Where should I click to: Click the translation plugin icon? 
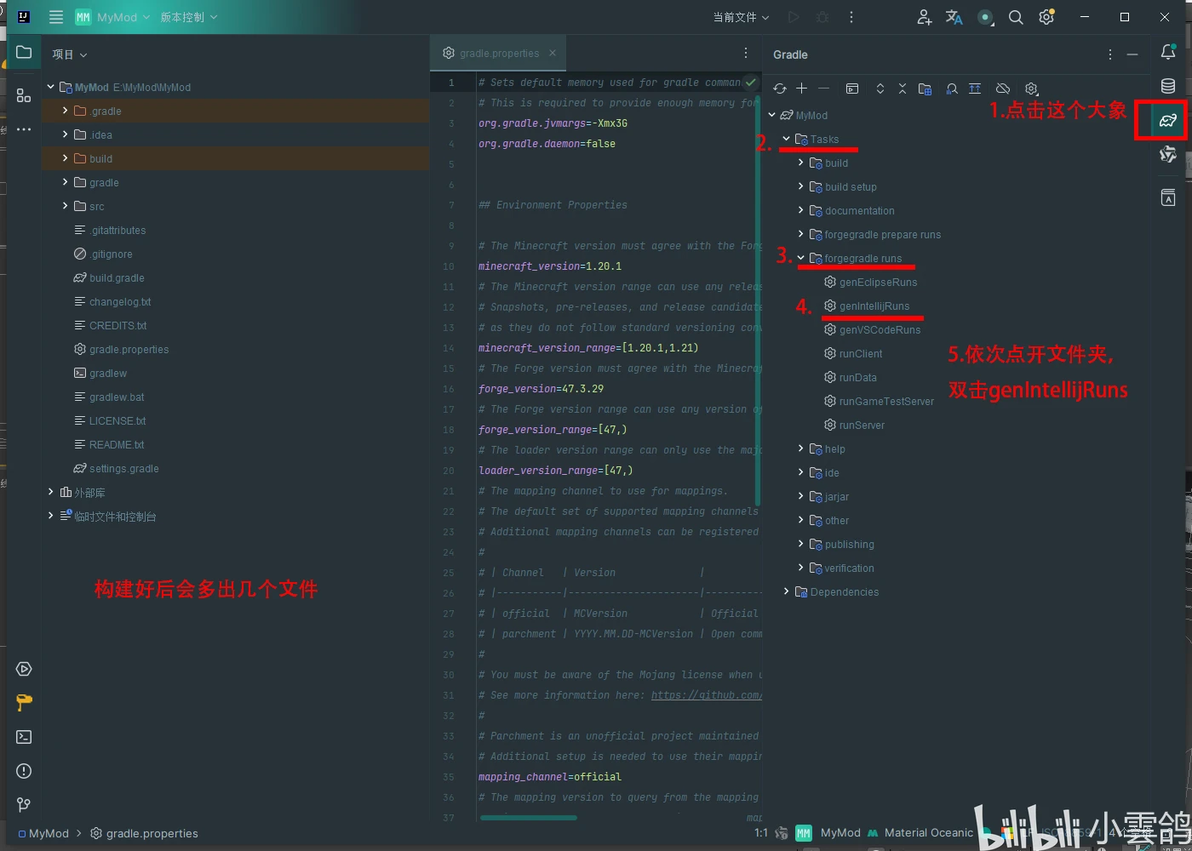[x=954, y=17]
